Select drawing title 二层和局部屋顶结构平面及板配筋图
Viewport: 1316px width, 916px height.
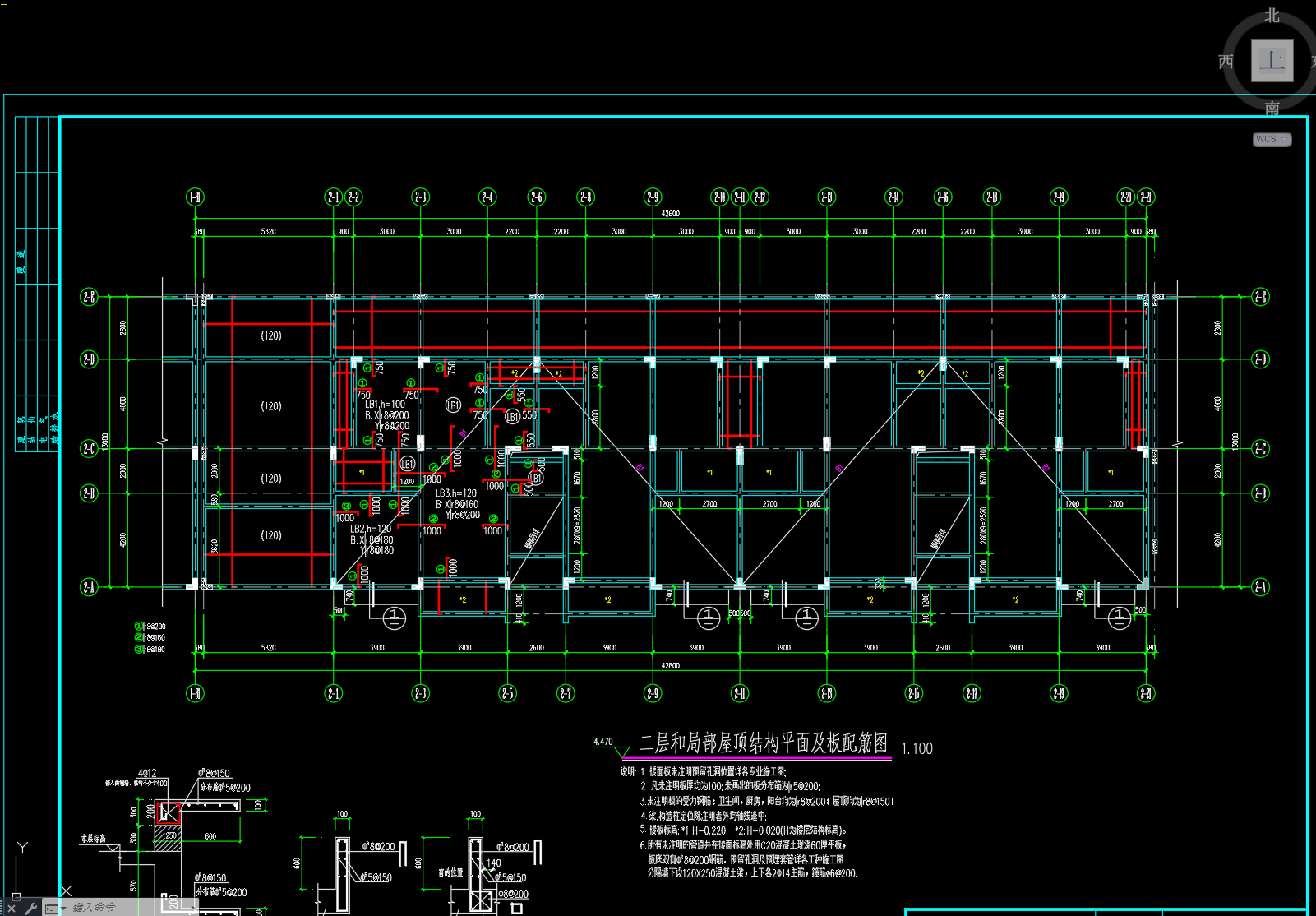point(764,743)
